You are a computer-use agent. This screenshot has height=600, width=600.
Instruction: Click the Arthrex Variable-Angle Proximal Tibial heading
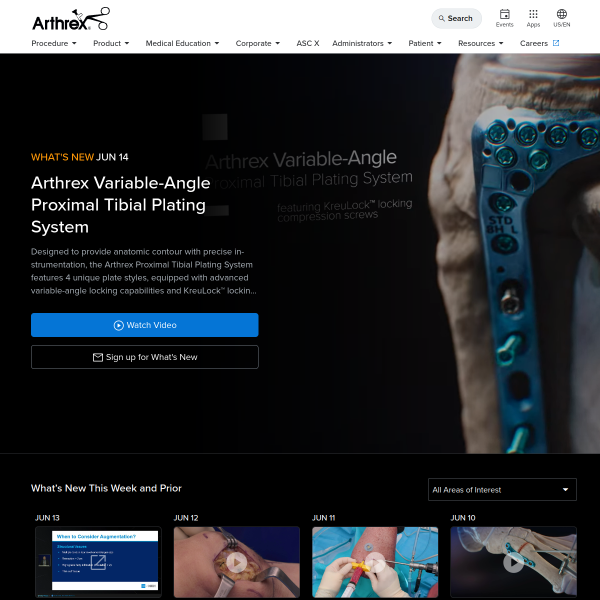click(121, 205)
